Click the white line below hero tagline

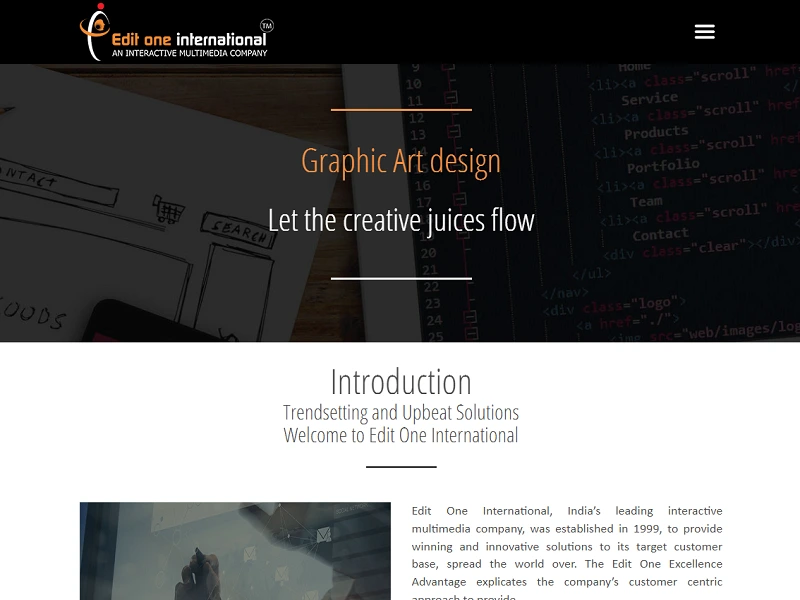tap(400, 278)
